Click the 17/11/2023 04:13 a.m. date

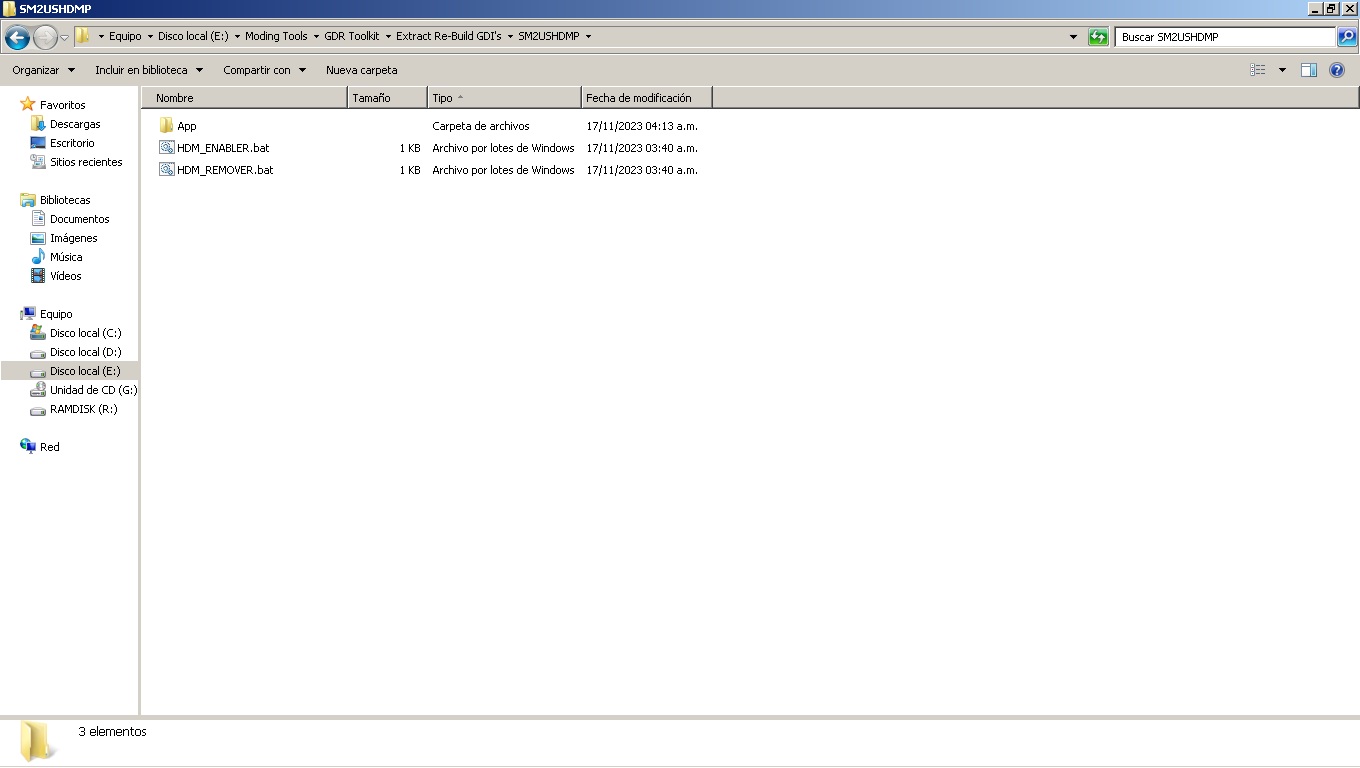(642, 126)
